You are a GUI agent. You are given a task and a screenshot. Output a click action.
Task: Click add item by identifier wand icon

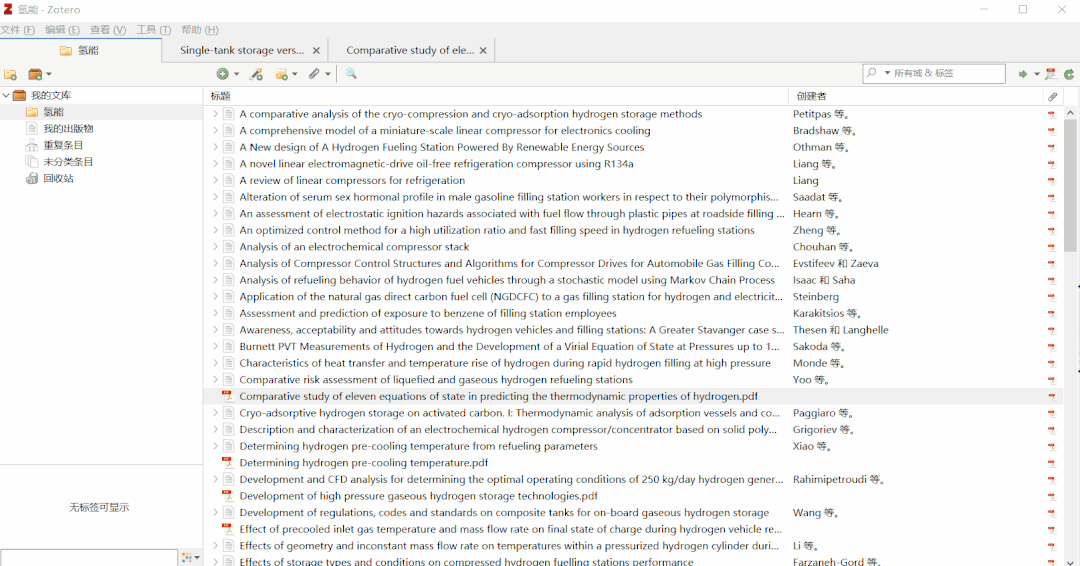coord(256,74)
